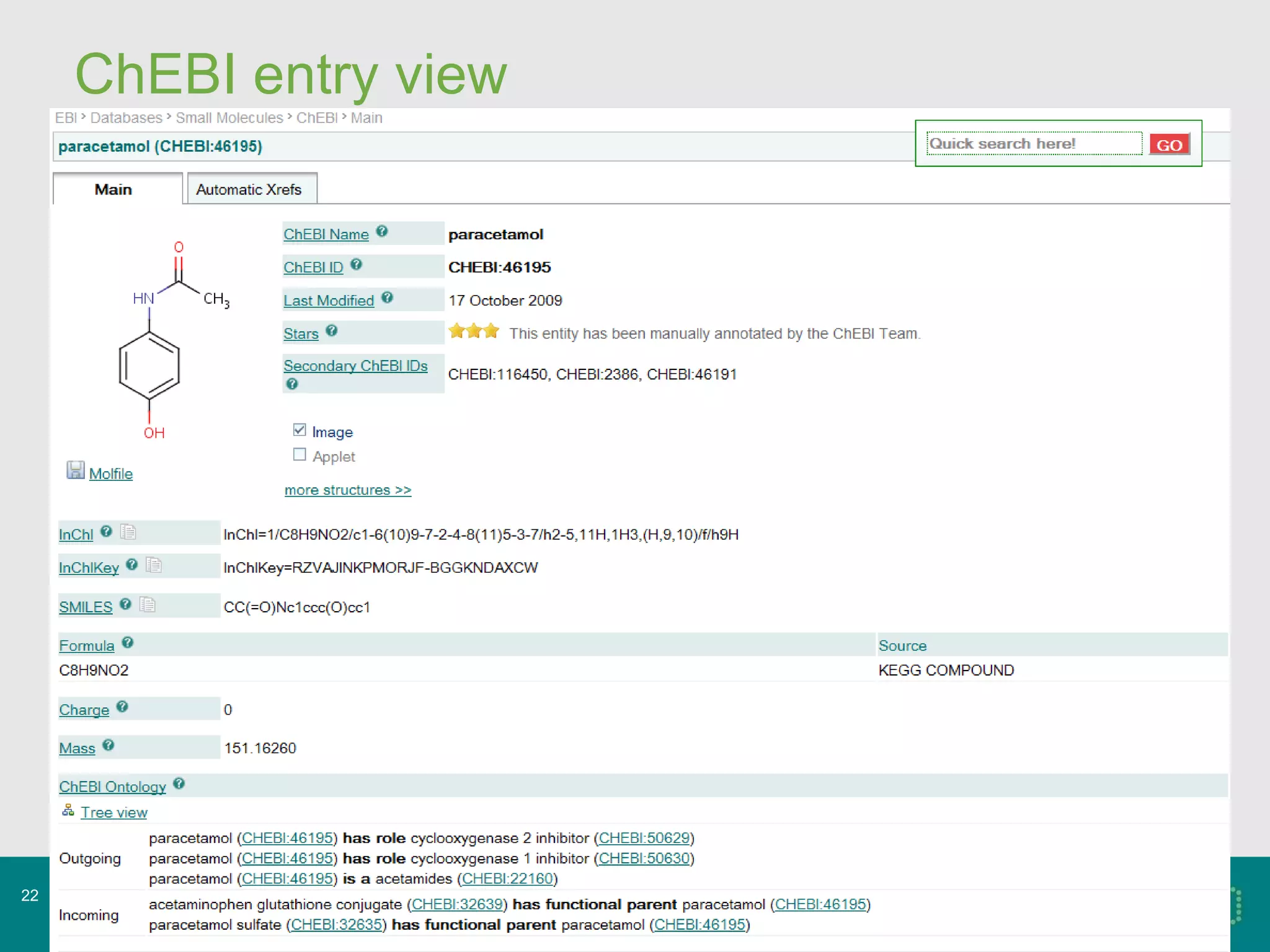The height and width of the screenshot is (952, 1270).
Task: Click the help icon beside SMILES
Action: [x=125, y=604]
